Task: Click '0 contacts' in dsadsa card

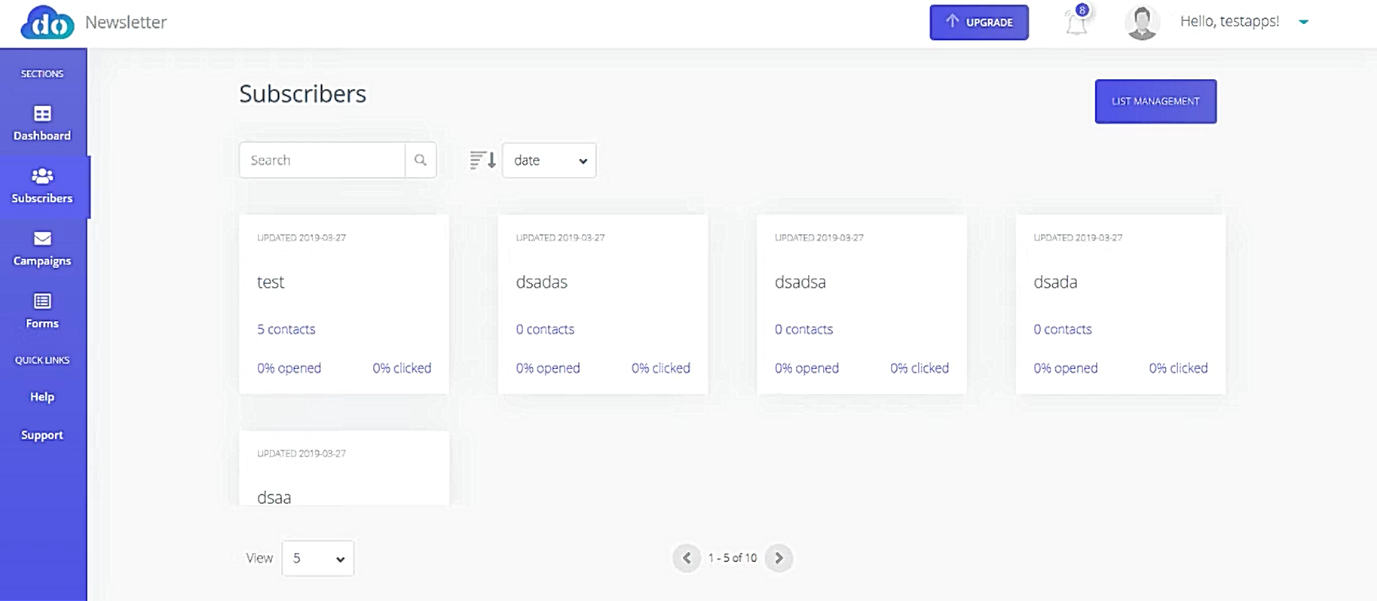Action: (x=804, y=329)
